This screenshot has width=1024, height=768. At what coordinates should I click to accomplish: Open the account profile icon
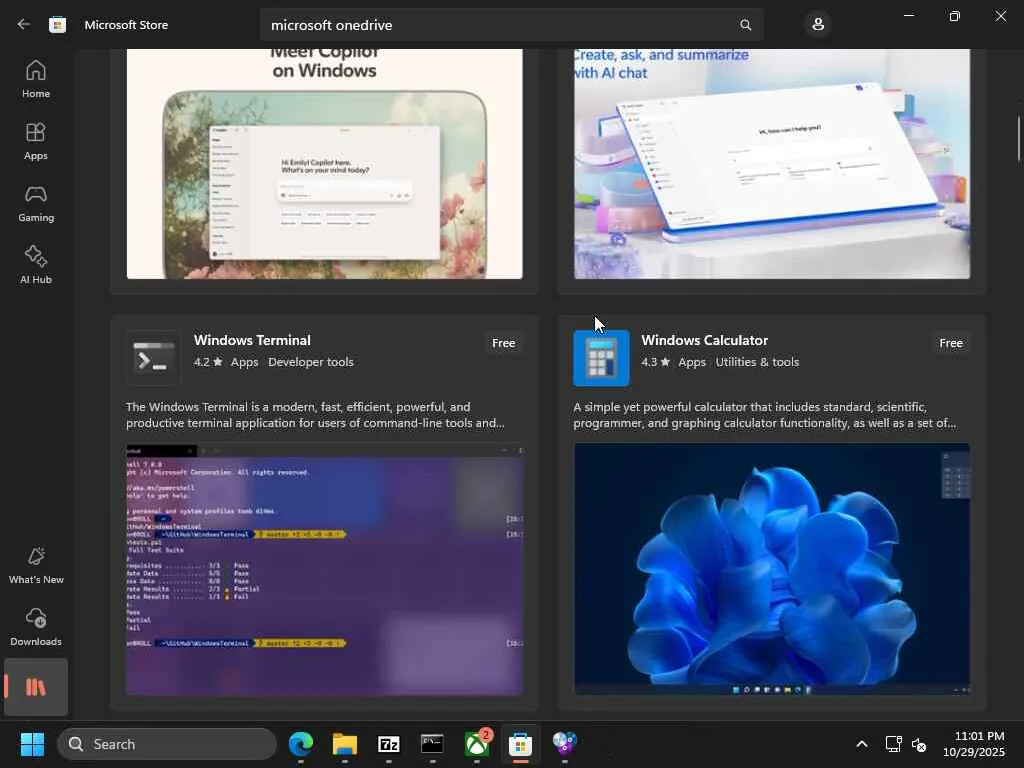(818, 25)
